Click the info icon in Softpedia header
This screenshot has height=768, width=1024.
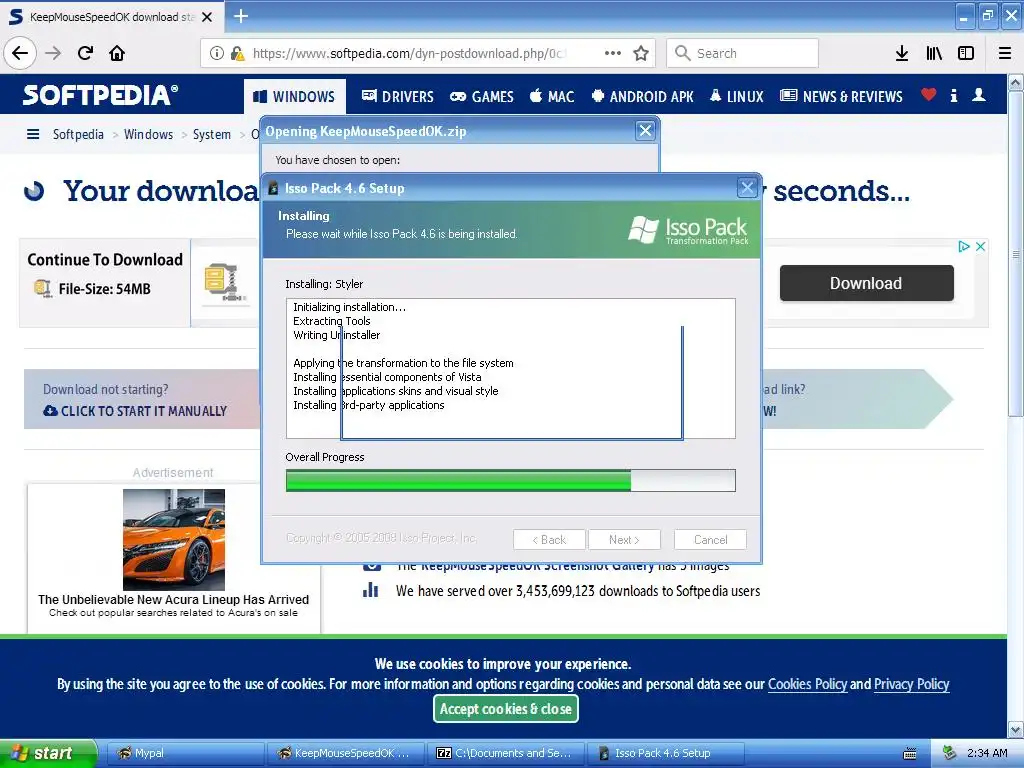tap(954, 95)
